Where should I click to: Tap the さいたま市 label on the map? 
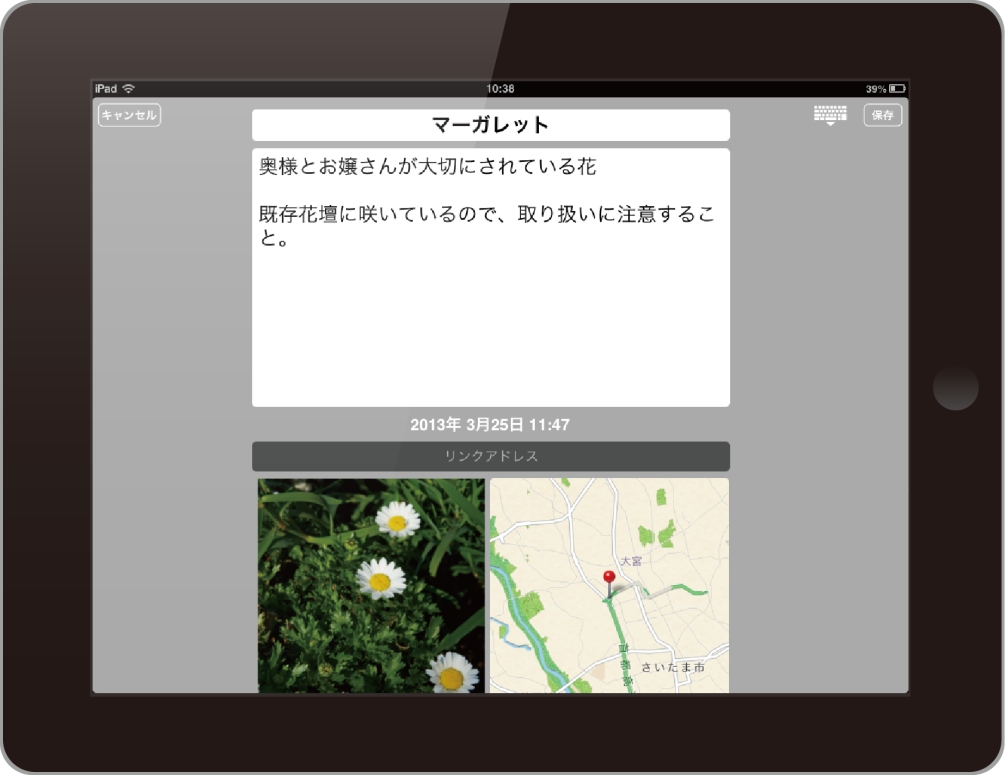pos(672,667)
